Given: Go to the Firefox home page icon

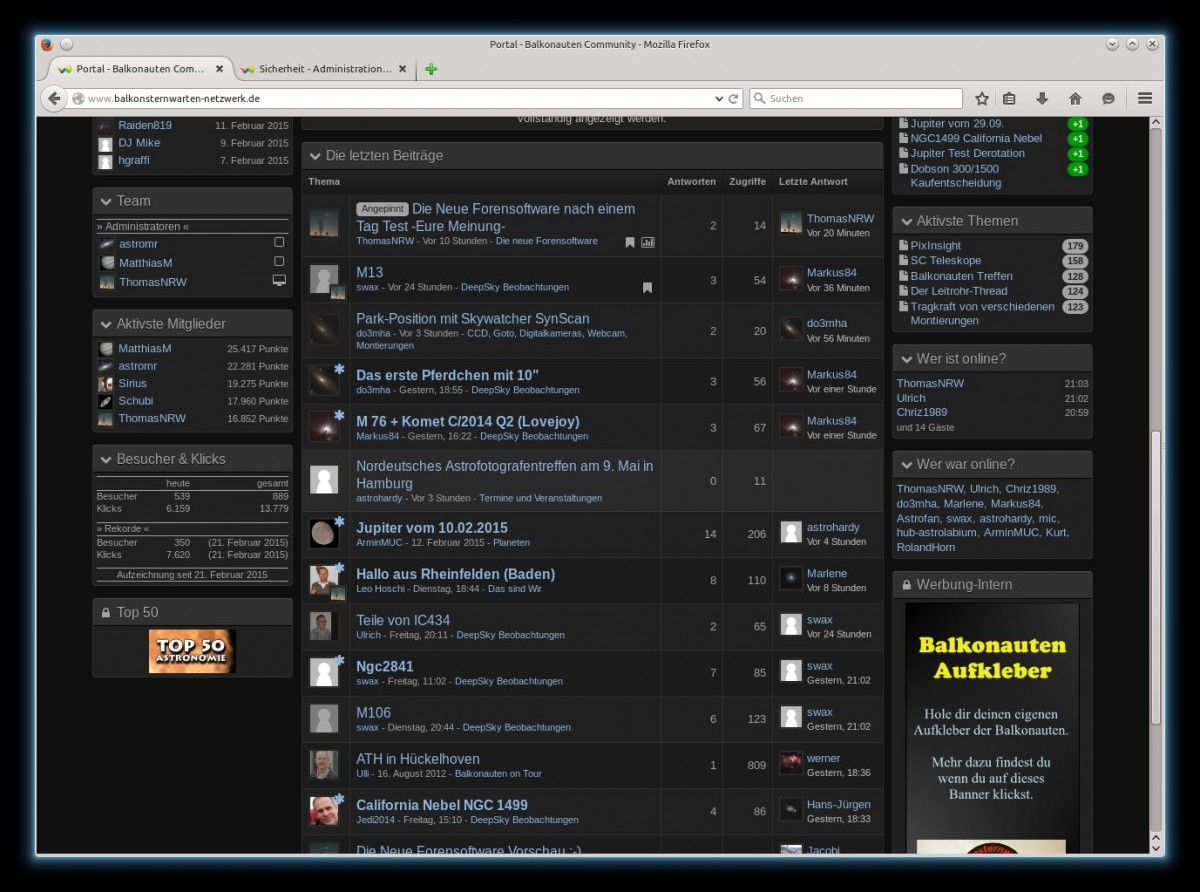Looking at the screenshot, I should [1075, 99].
